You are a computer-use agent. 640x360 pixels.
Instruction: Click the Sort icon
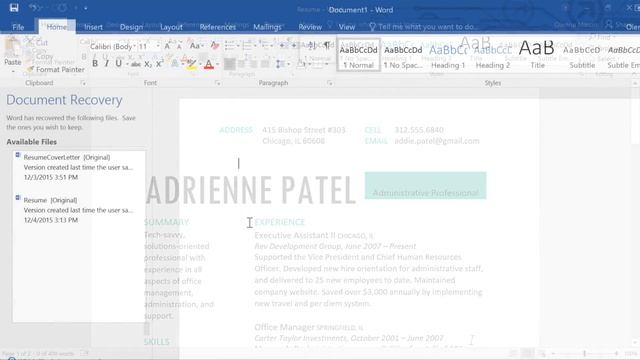[x=312, y=46]
